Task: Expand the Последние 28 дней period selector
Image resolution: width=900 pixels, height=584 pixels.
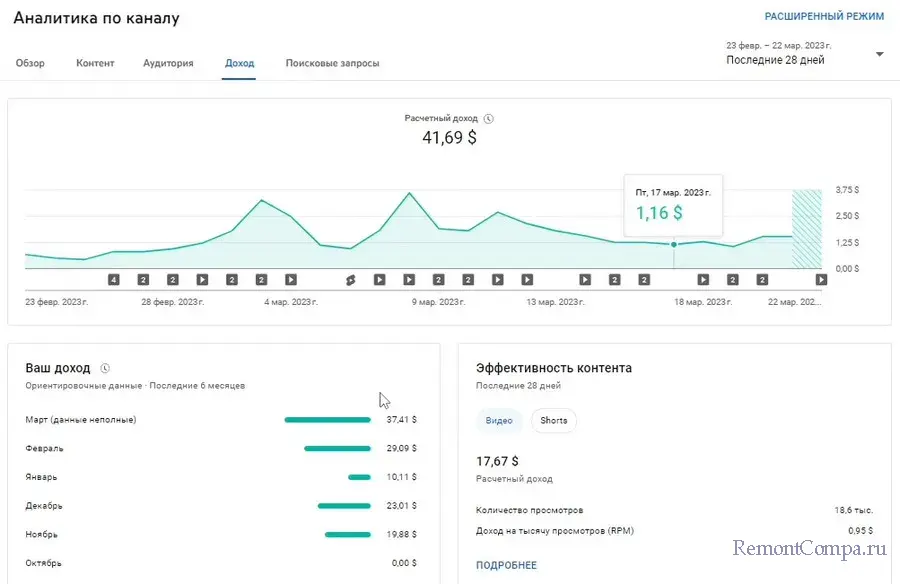Action: pyautogui.click(x=778, y=60)
